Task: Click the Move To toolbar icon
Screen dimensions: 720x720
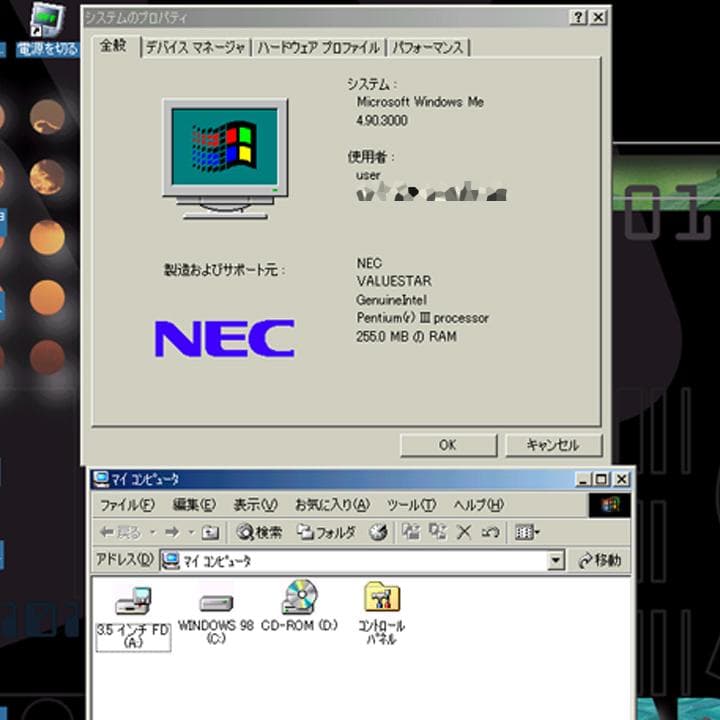Action: pyautogui.click(x=411, y=533)
